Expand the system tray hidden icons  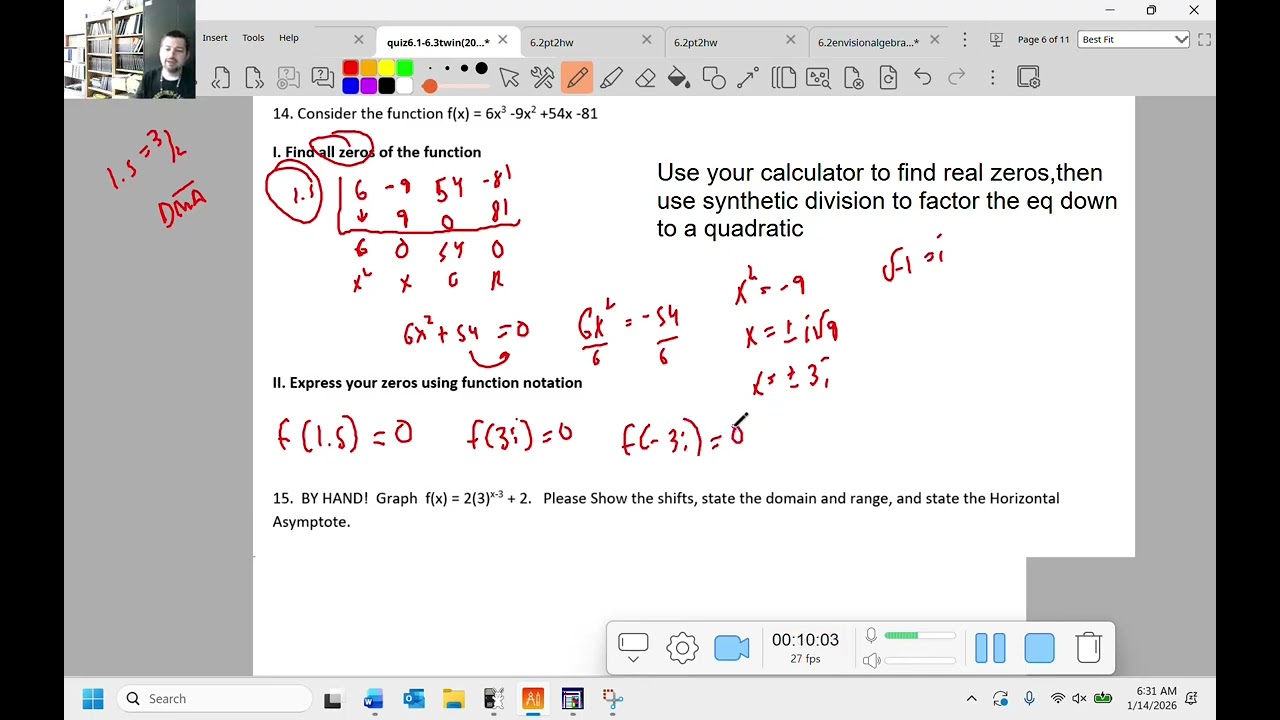coord(971,699)
